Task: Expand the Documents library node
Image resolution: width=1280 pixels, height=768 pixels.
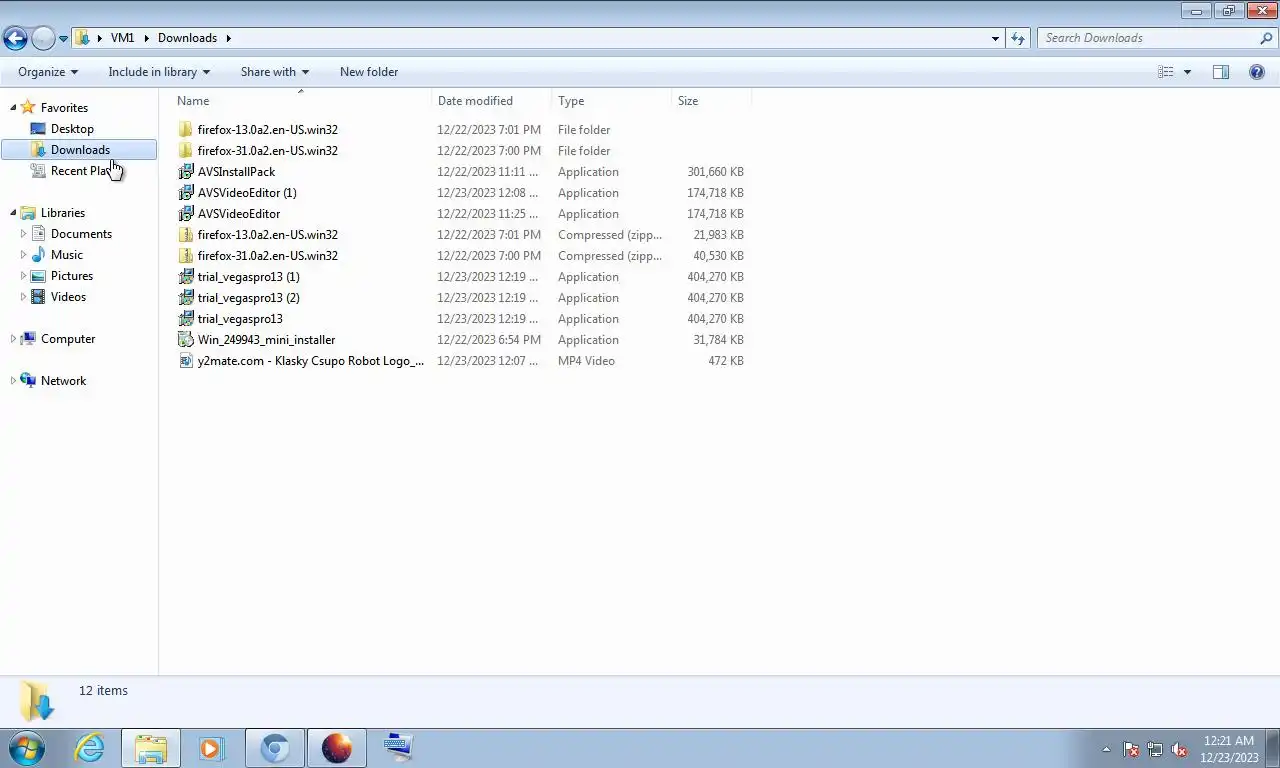Action: point(23,234)
